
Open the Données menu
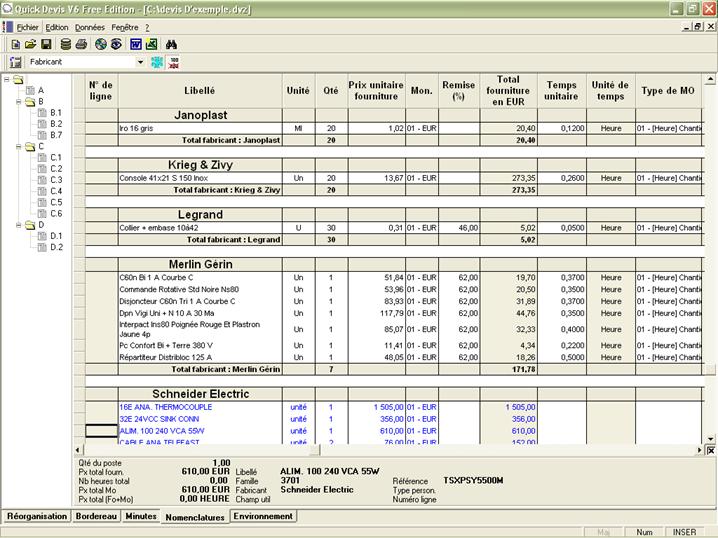pos(90,27)
